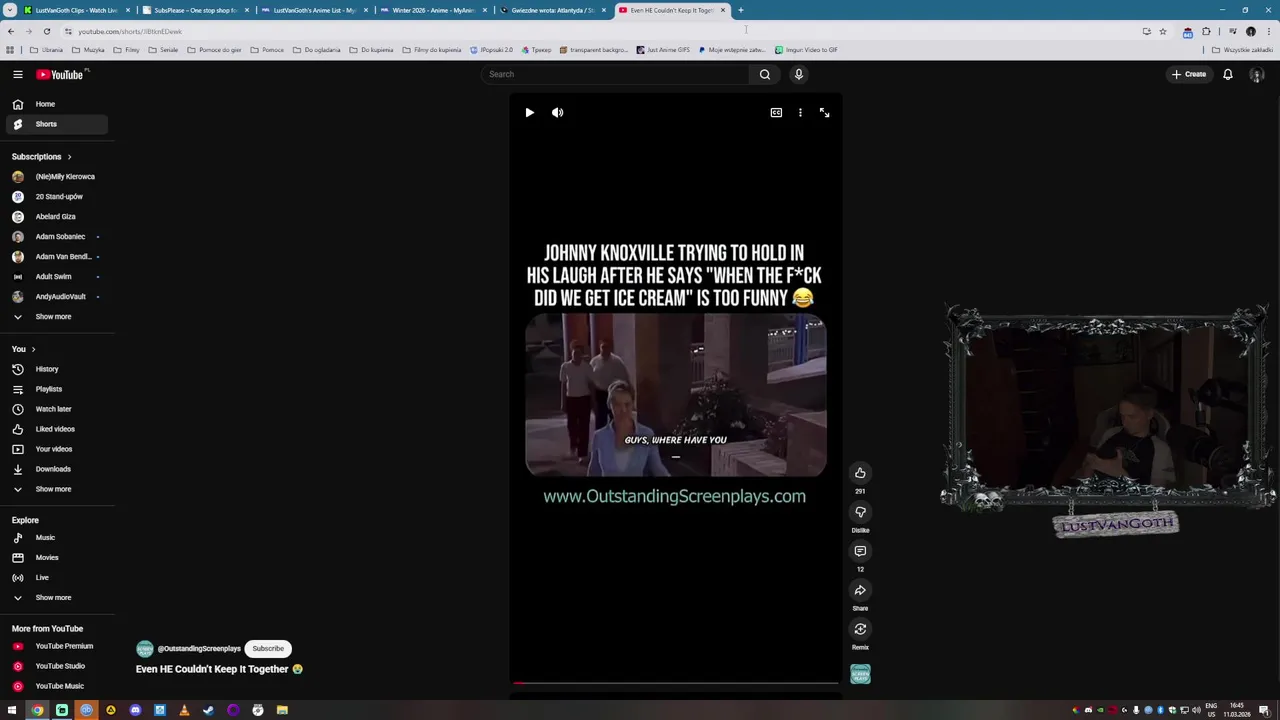This screenshot has height=720, width=1280.
Task: Open the Seriale bookmarks folder
Action: click(164, 50)
